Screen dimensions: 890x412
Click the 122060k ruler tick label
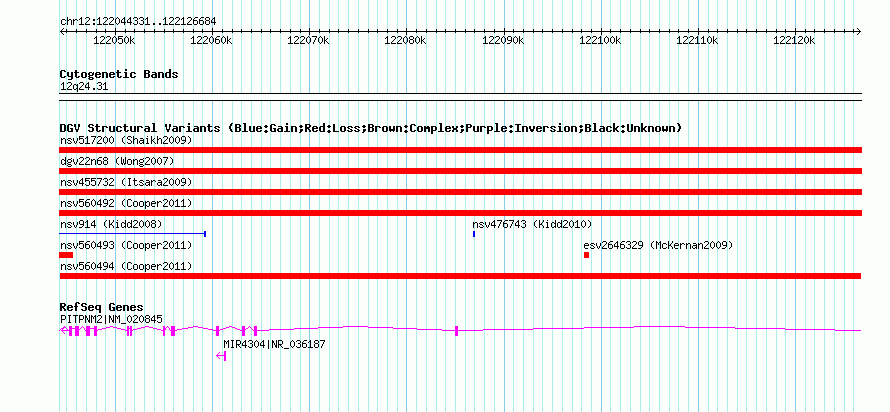[211, 41]
